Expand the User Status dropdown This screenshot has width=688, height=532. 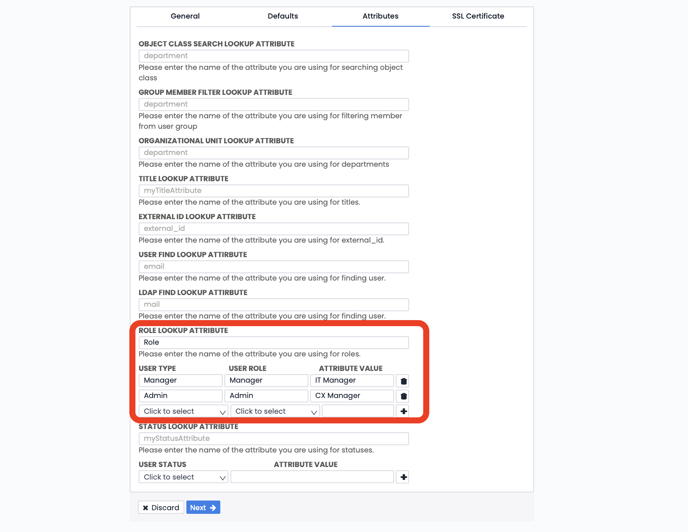pyautogui.click(x=183, y=477)
